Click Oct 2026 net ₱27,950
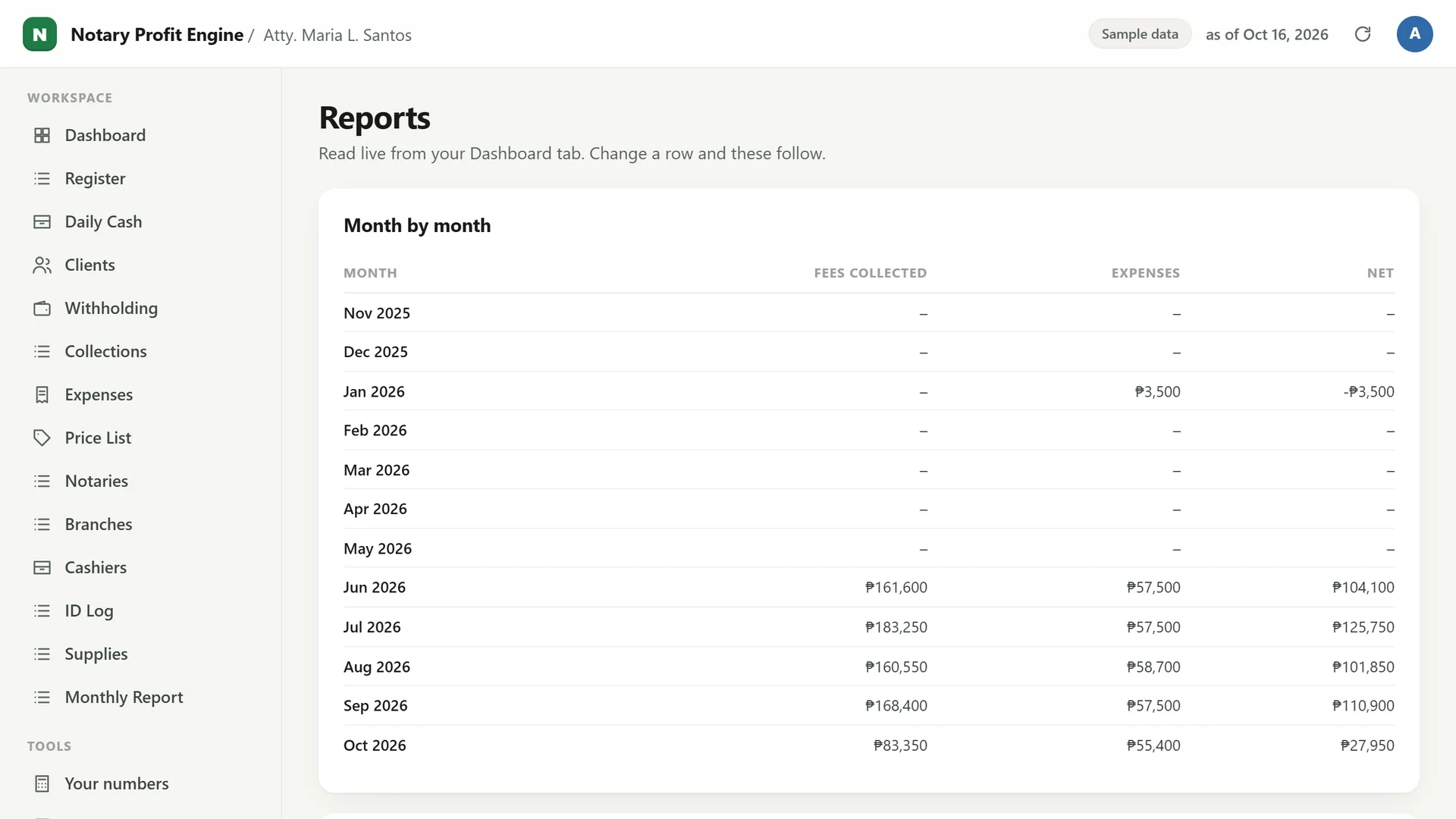Image resolution: width=1456 pixels, height=819 pixels. [1367, 745]
